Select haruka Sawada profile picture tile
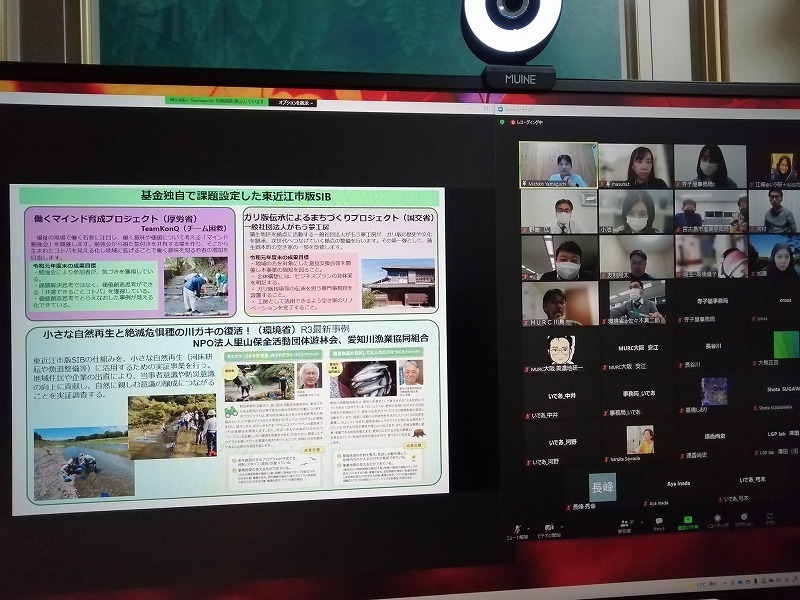Screen dimensions: 800x600 coord(640,440)
